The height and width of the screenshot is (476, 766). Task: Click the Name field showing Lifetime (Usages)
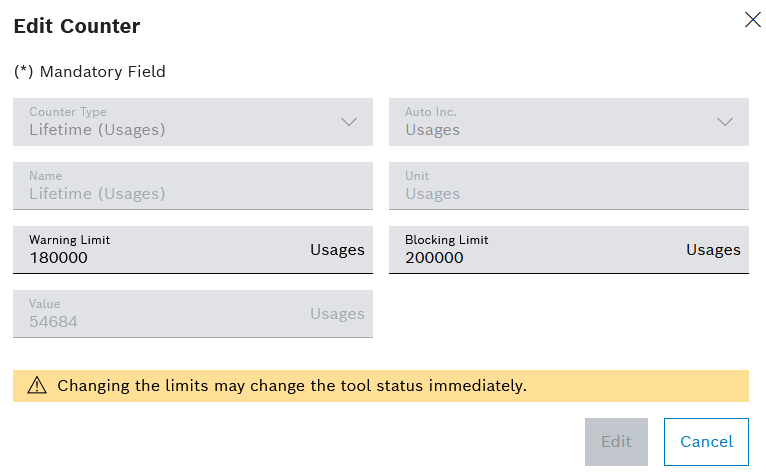[193, 186]
